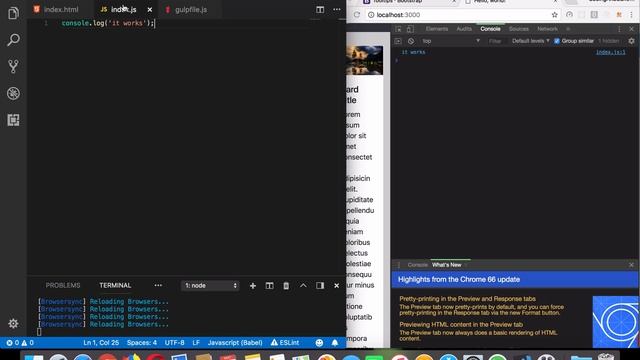Switch to the drawer Console tab
This screenshot has width=640, height=360.
418,265
